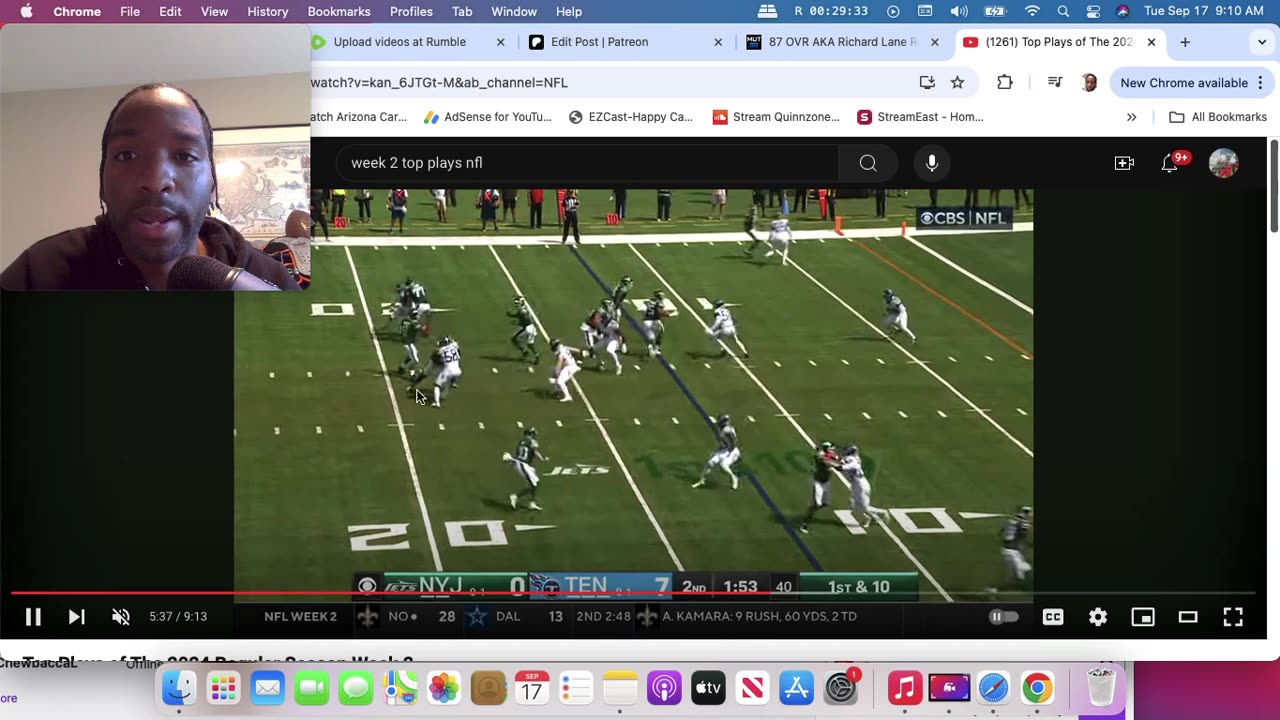Open Safari from the Dock
Screen dimensions: 1280x720
(993, 688)
